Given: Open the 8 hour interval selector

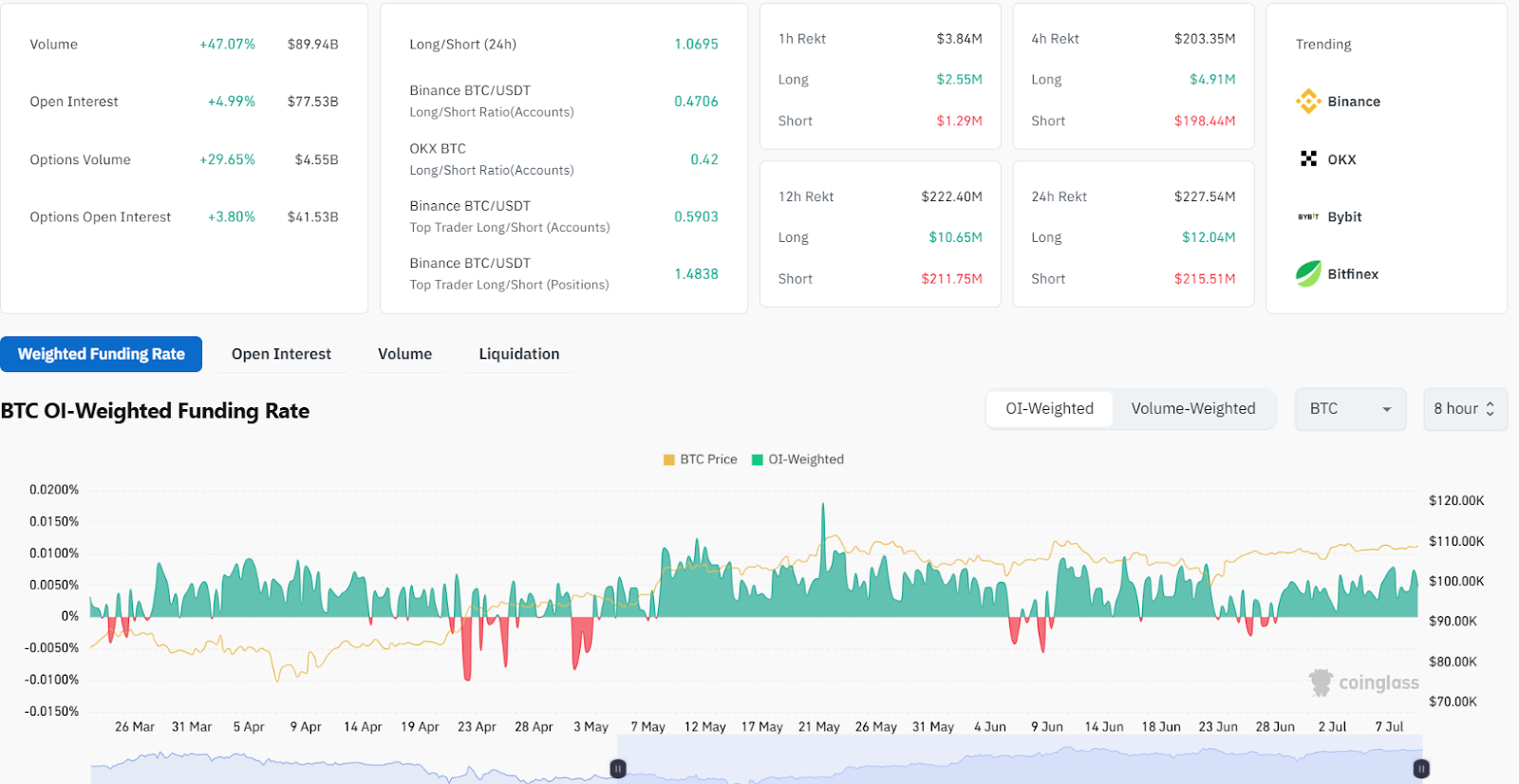Looking at the screenshot, I should point(1465,409).
